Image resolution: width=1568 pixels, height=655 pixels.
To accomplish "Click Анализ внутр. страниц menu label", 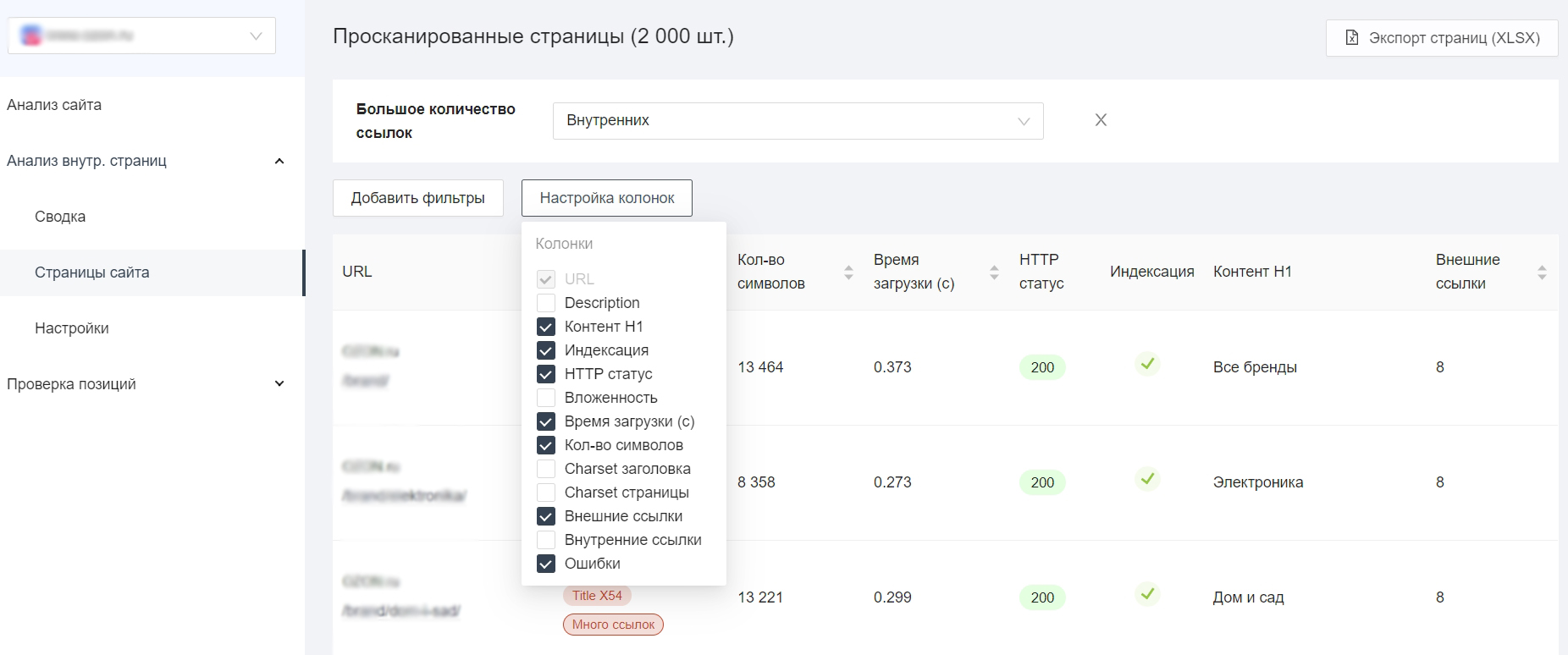I will [86, 161].
